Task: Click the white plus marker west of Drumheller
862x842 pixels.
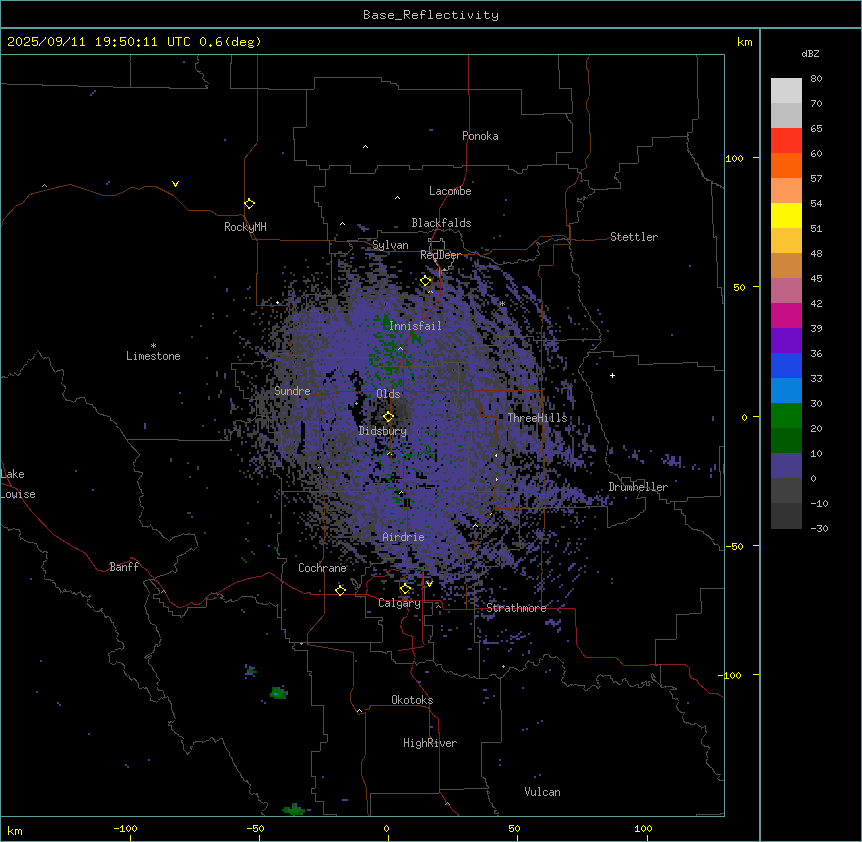Action: [x=612, y=375]
